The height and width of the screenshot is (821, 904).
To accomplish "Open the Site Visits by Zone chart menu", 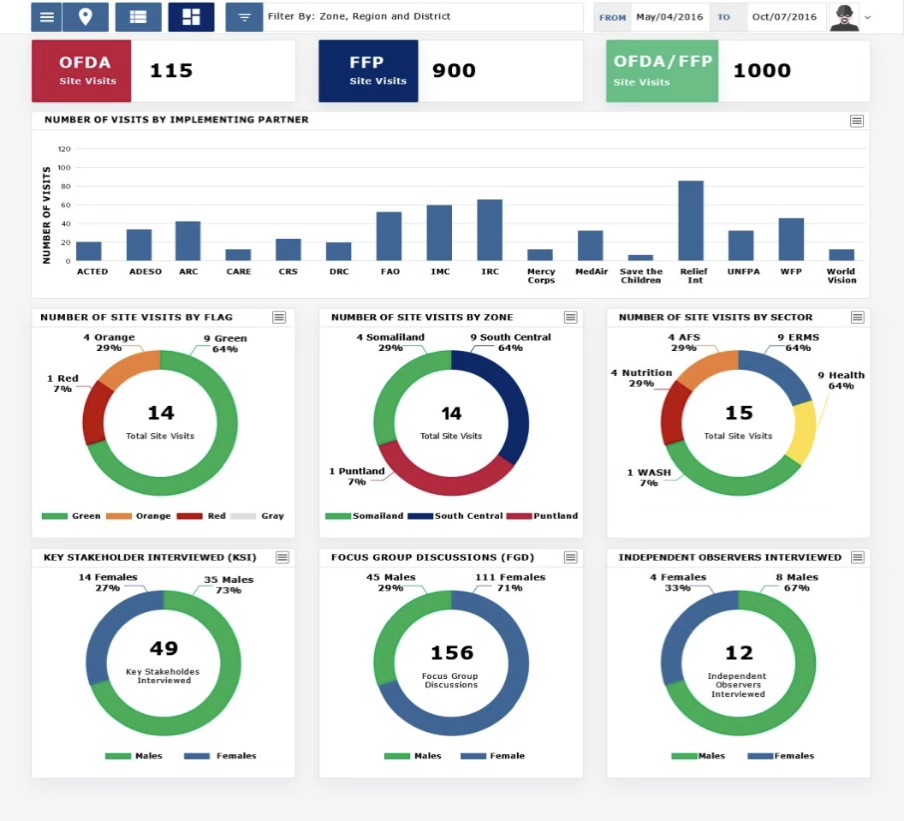I will coord(570,317).
